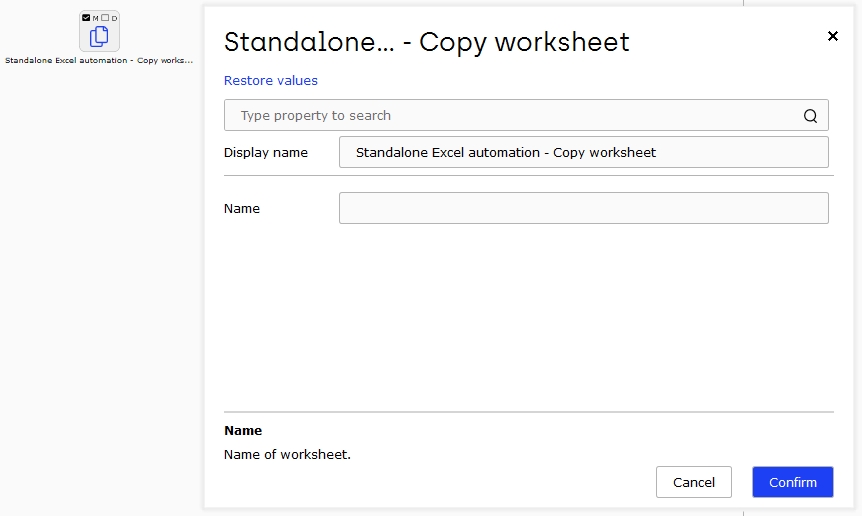862x516 pixels.
Task: Confirm the worksheet properties
Action: tap(793, 482)
